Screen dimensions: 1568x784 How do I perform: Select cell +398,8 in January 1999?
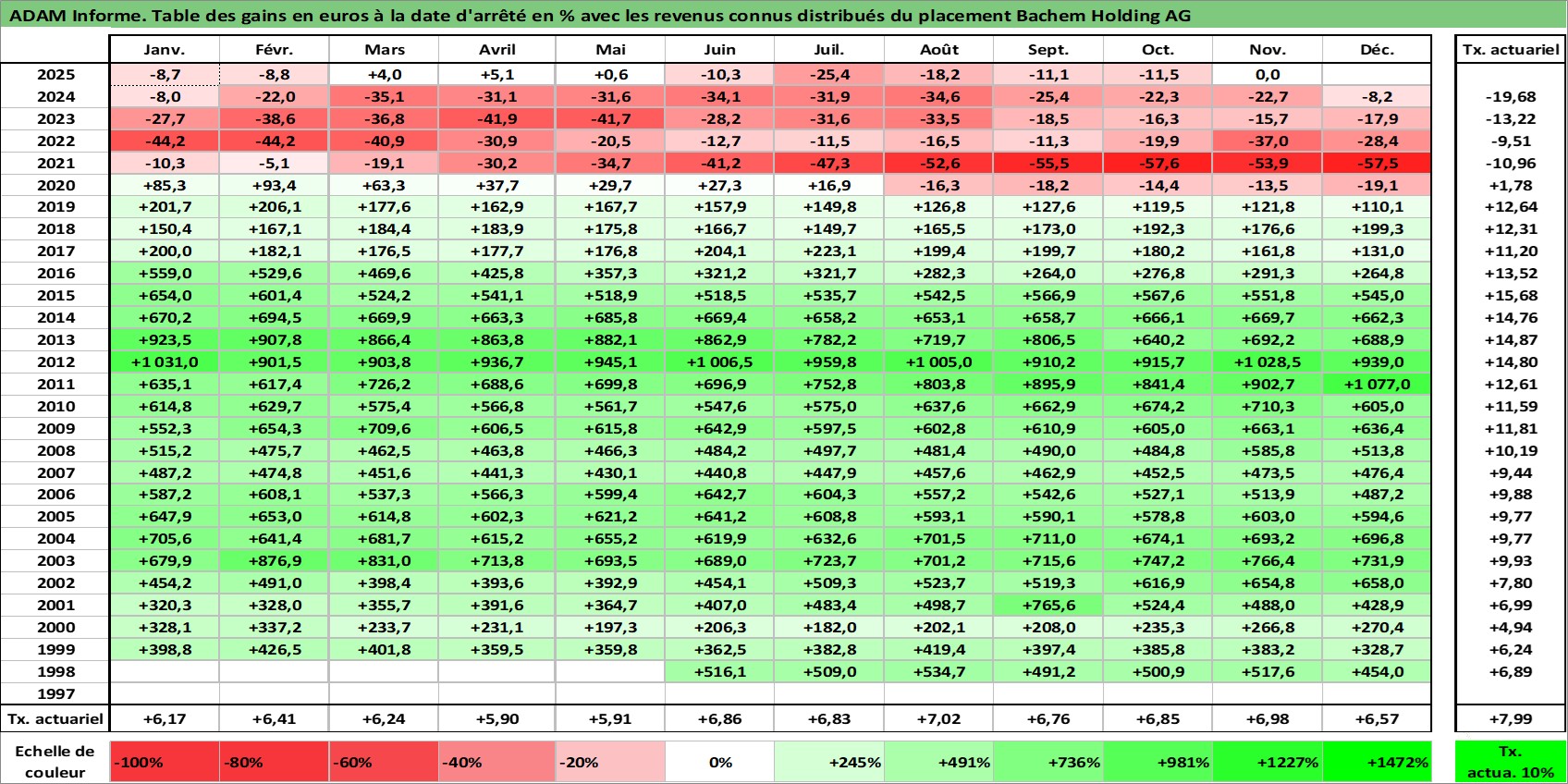[x=165, y=650]
